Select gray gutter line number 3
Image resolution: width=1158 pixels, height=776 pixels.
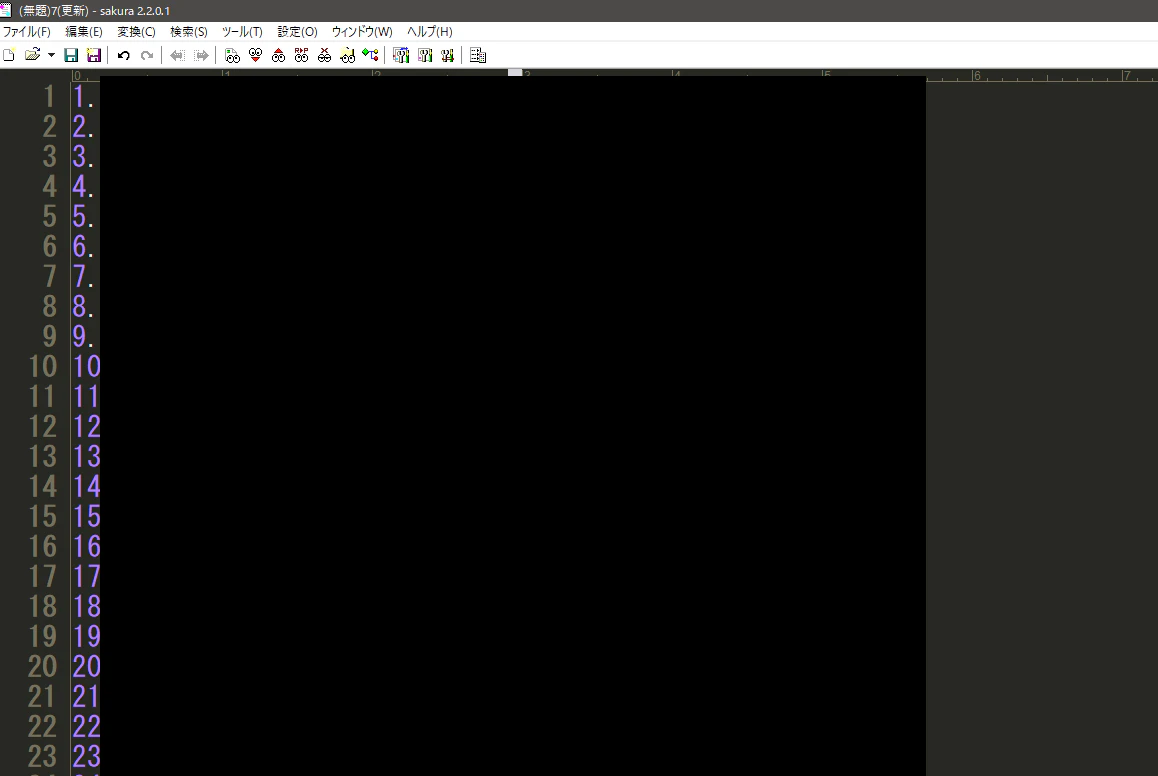[49, 157]
